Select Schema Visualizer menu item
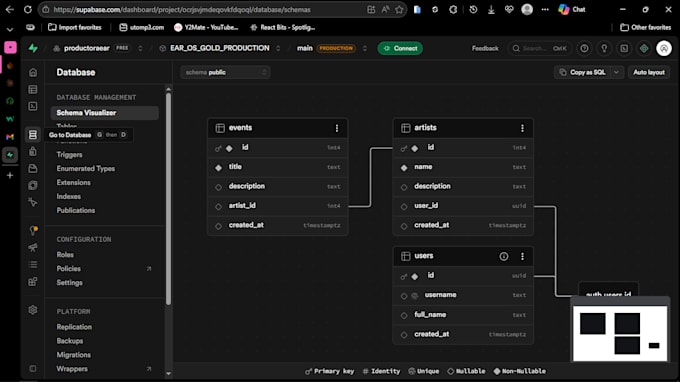This screenshot has width=680, height=382. [105, 113]
